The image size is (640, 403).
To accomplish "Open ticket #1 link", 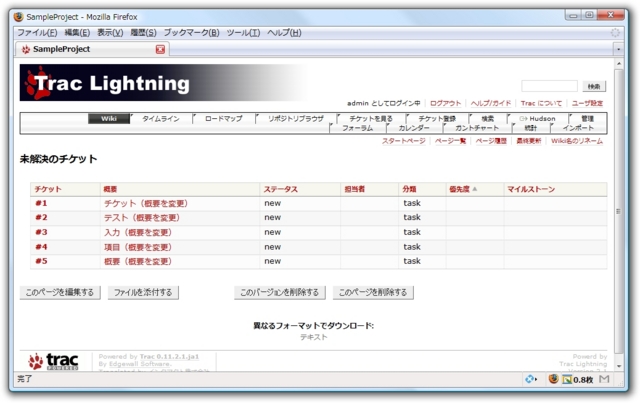I will pos(41,203).
